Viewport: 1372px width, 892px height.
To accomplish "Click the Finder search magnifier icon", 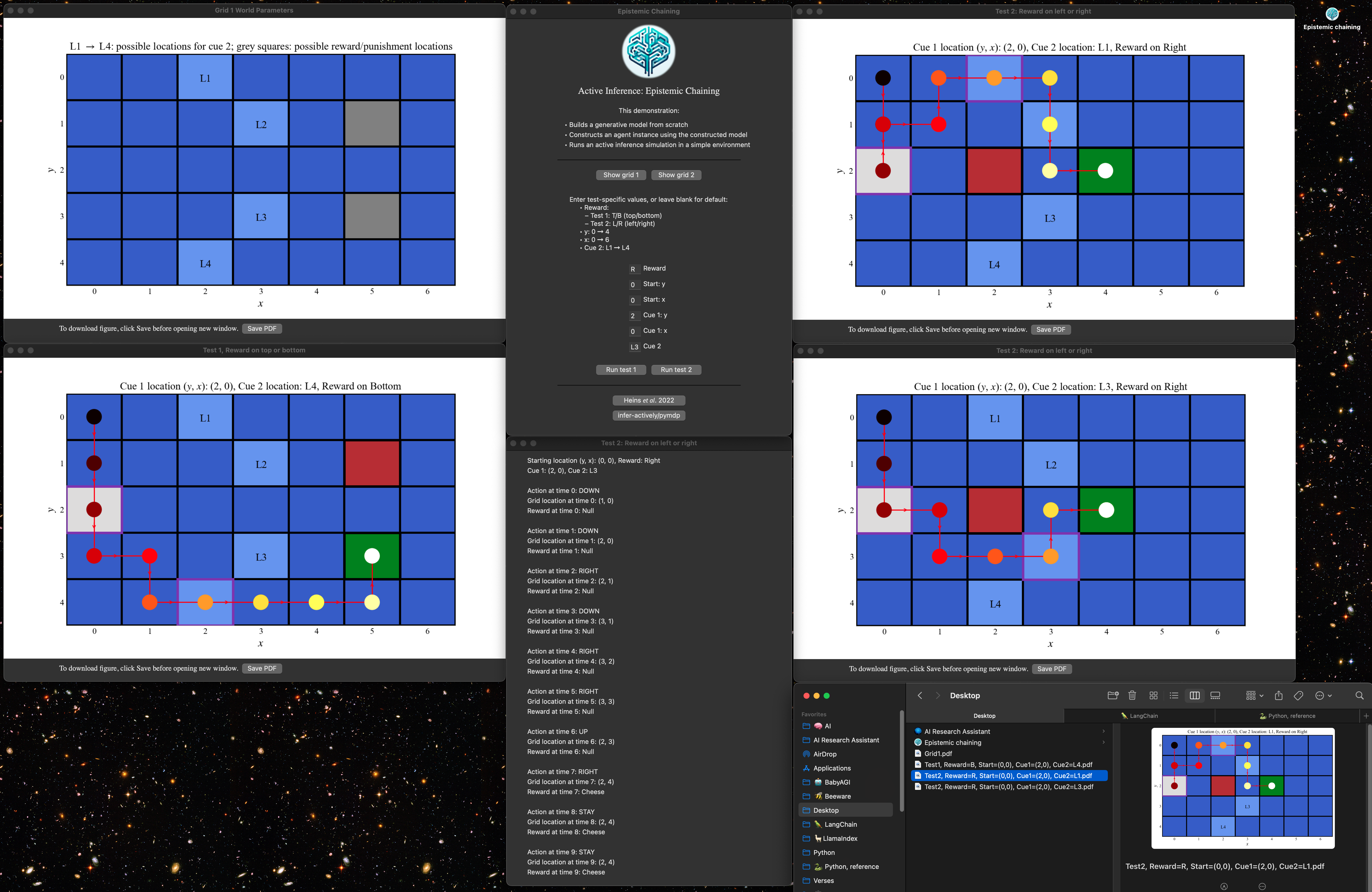I will (x=1359, y=695).
